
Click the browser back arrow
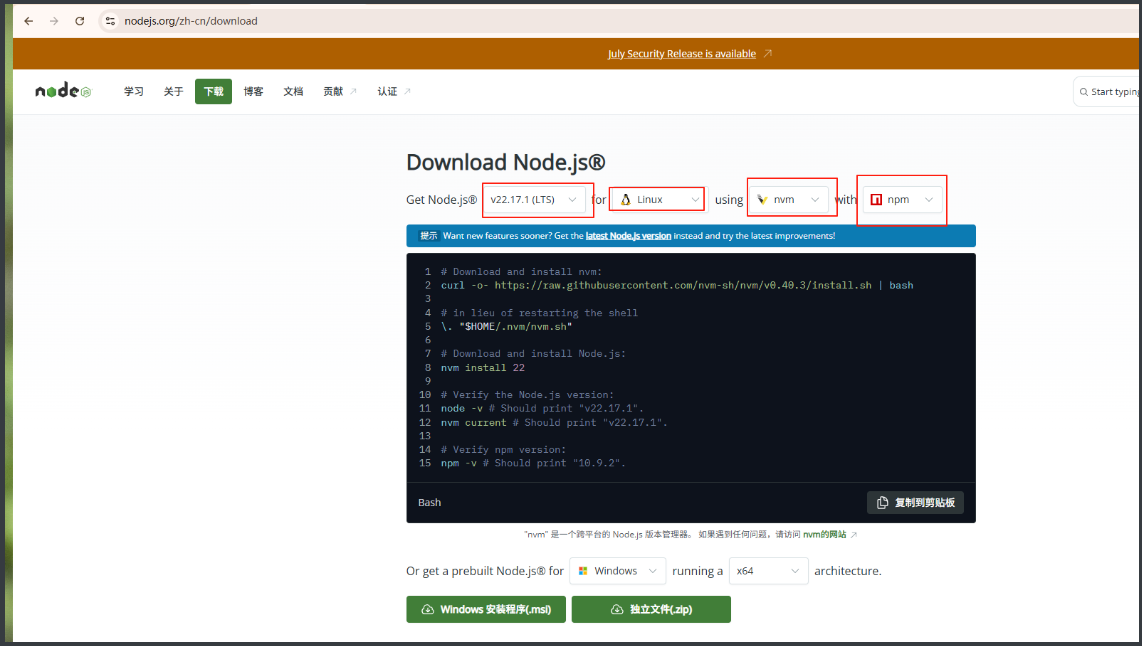[x=28, y=21]
